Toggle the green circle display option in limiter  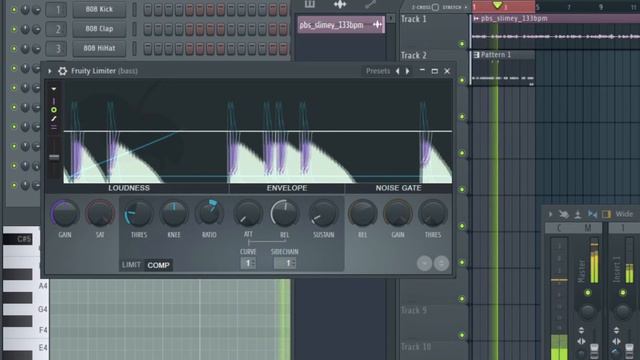[54, 110]
